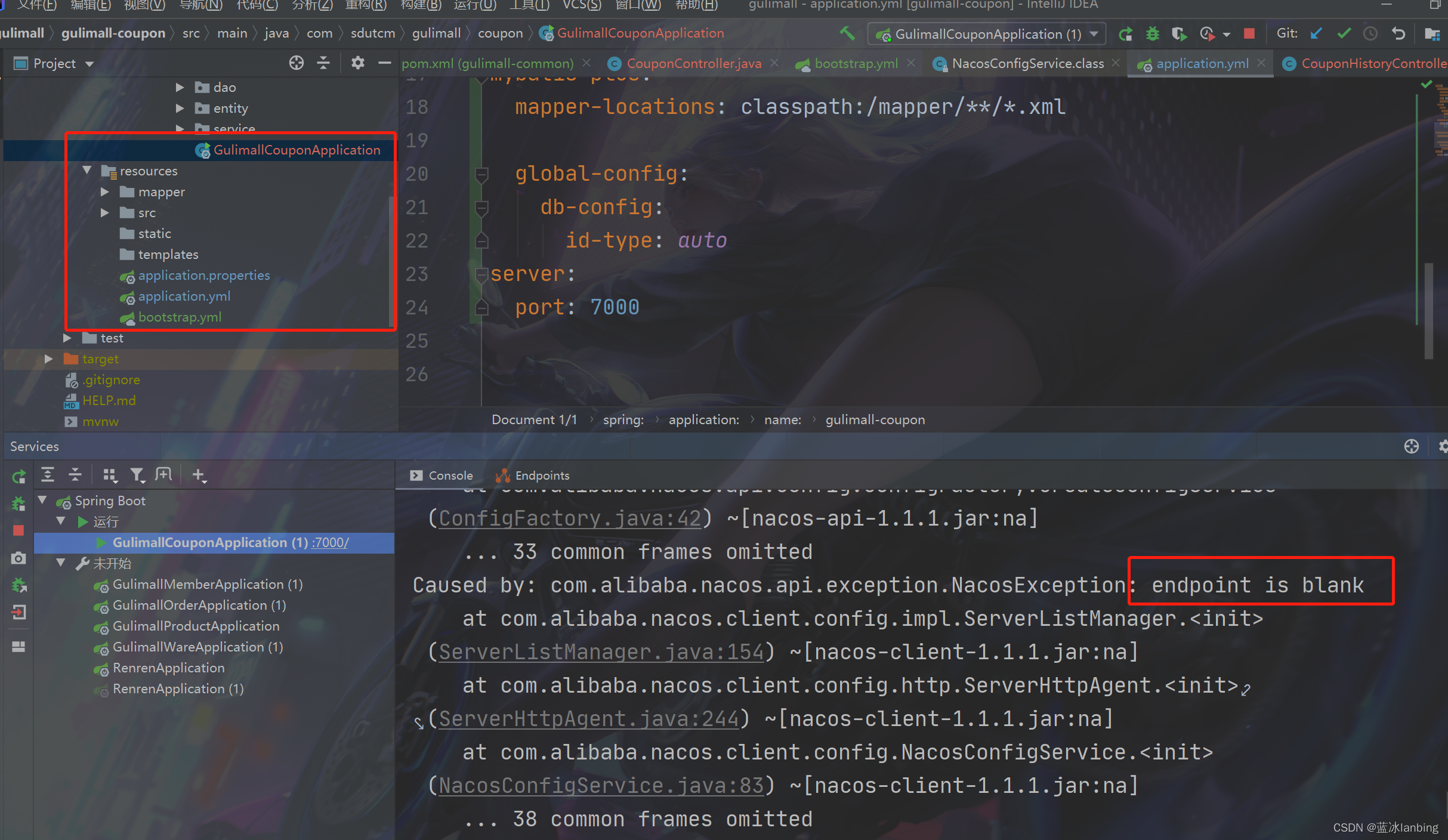The image size is (1448, 840).
Task: Rerun the service from the Services sidebar
Action: (x=19, y=476)
